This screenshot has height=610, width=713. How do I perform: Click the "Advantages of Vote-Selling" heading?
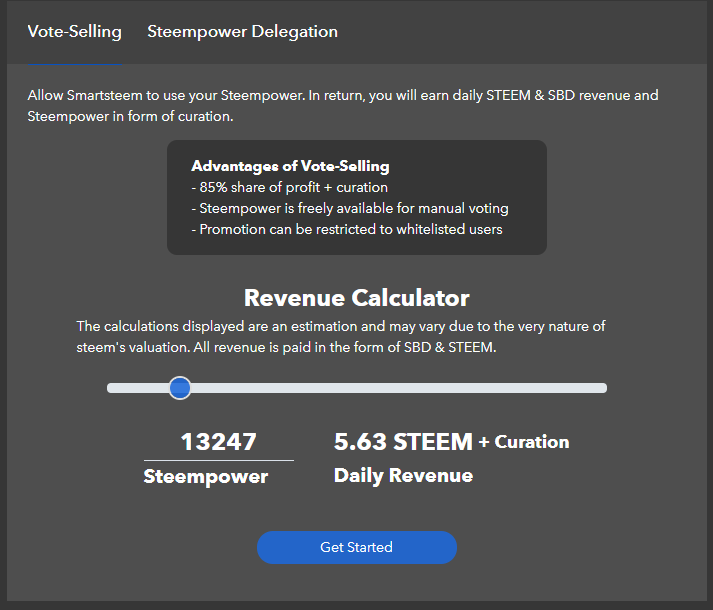[290, 166]
